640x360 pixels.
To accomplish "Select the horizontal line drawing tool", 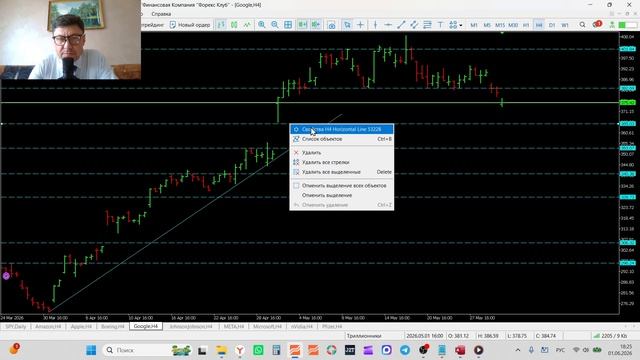I will click(x=388, y=25).
